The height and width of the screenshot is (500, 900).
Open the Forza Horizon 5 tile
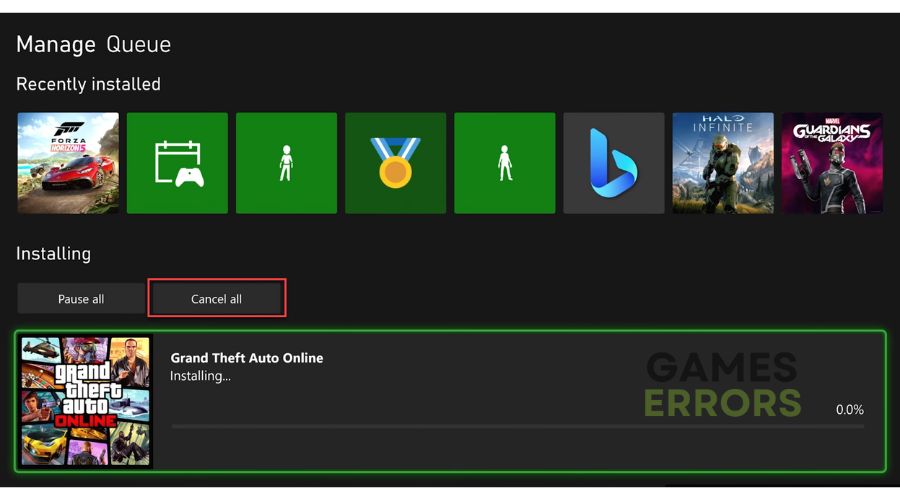68,163
